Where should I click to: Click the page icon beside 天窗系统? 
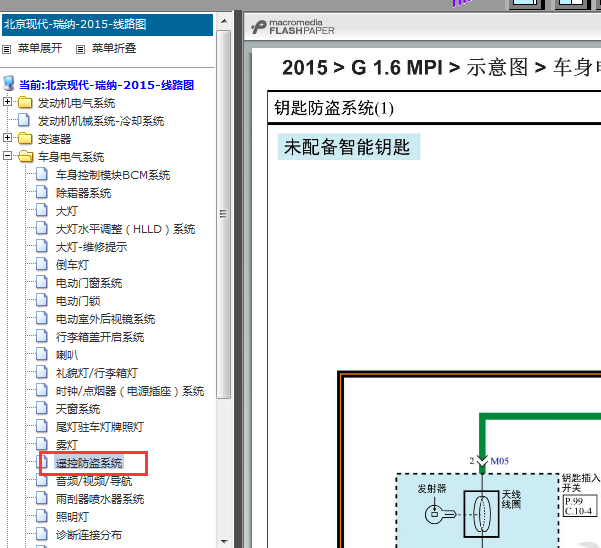click(x=42, y=408)
